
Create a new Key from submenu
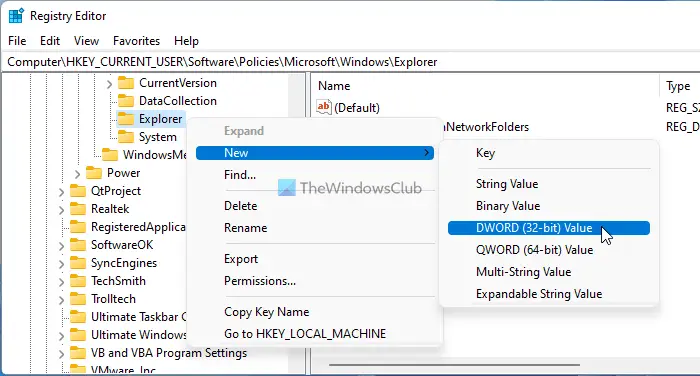pyautogui.click(x=485, y=153)
